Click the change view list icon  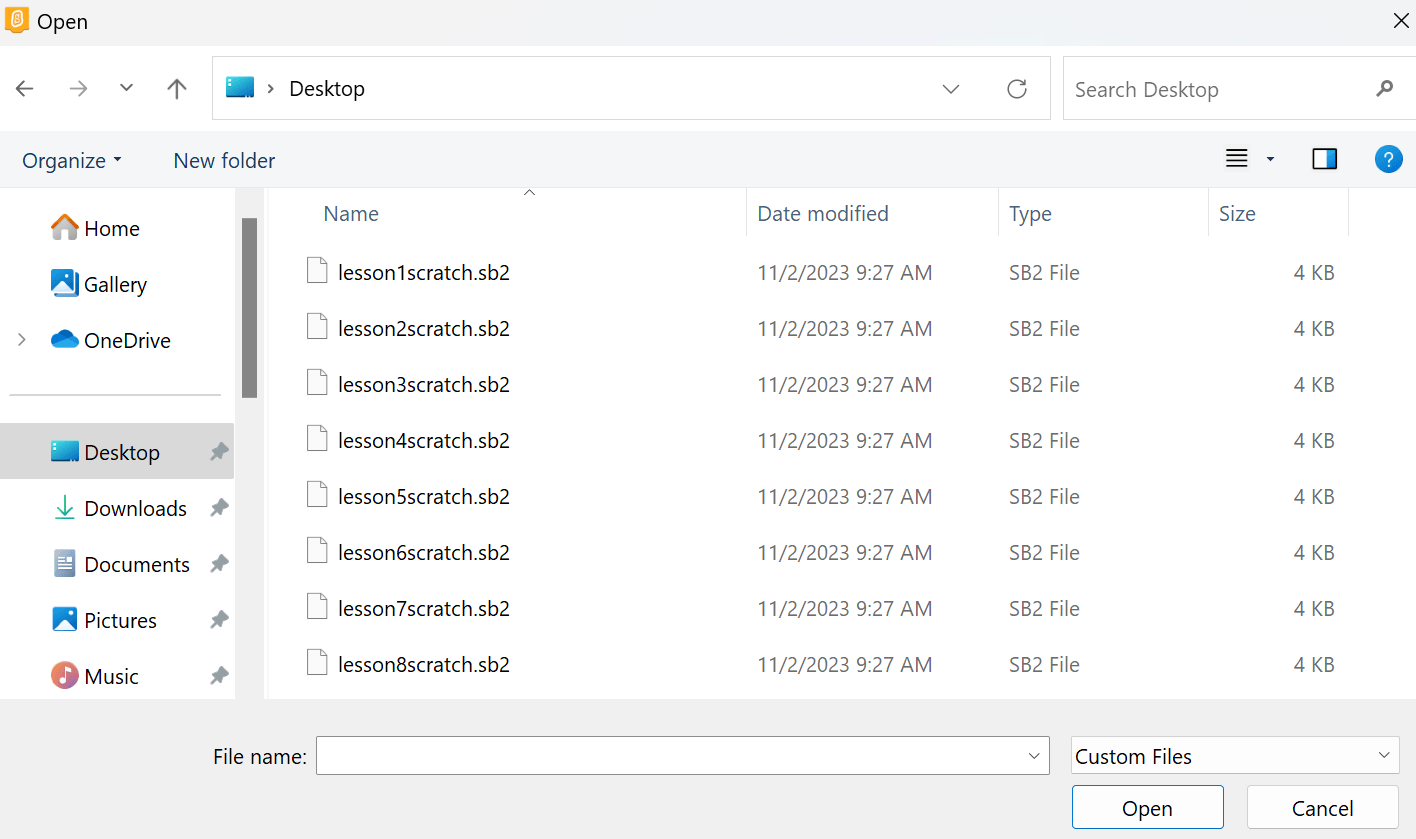click(x=1237, y=159)
